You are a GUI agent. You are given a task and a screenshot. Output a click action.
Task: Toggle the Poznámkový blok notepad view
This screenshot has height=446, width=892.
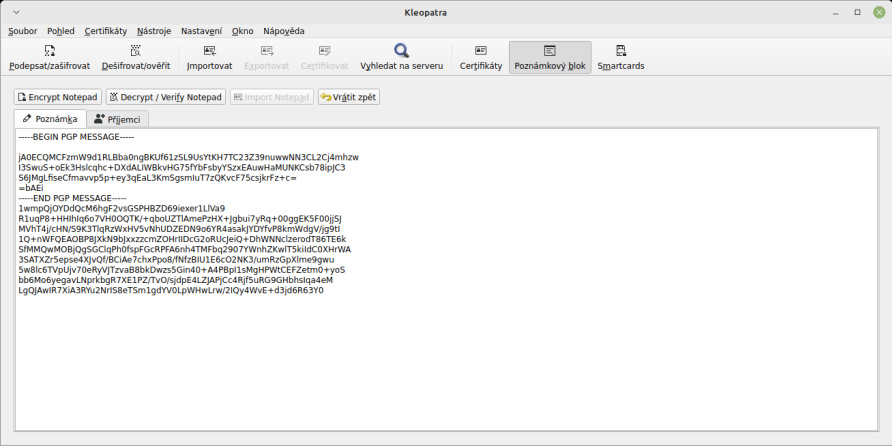coord(550,57)
